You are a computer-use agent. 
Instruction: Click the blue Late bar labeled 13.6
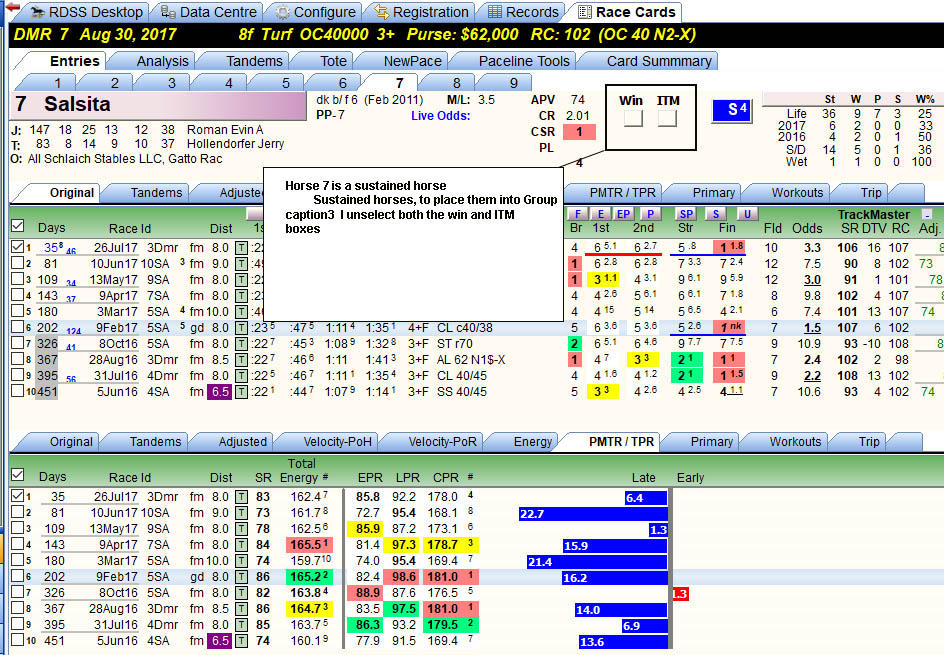pyautogui.click(x=623, y=642)
